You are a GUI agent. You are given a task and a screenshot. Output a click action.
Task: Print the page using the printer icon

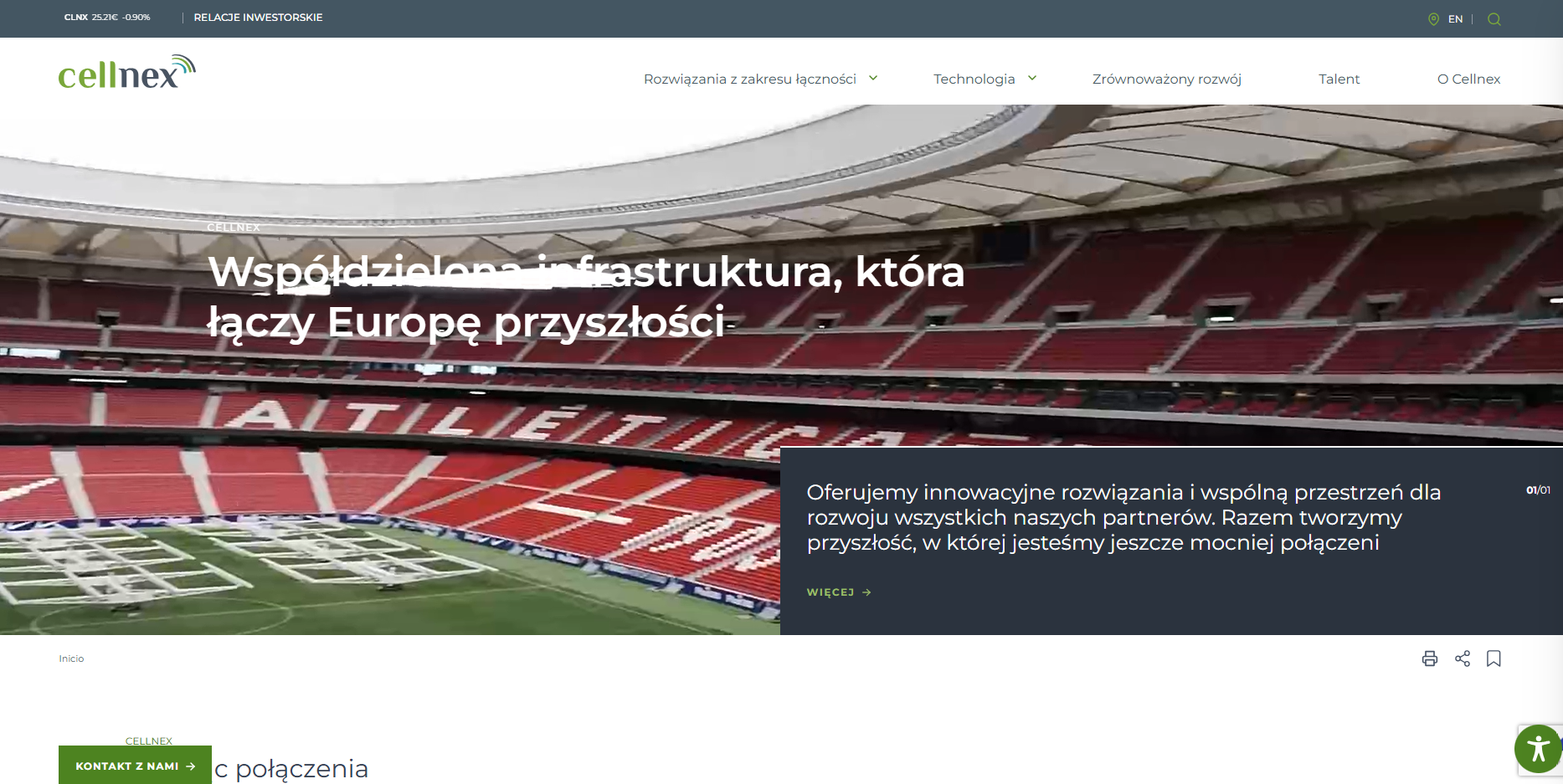pyautogui.click(x=1430, y=658)
